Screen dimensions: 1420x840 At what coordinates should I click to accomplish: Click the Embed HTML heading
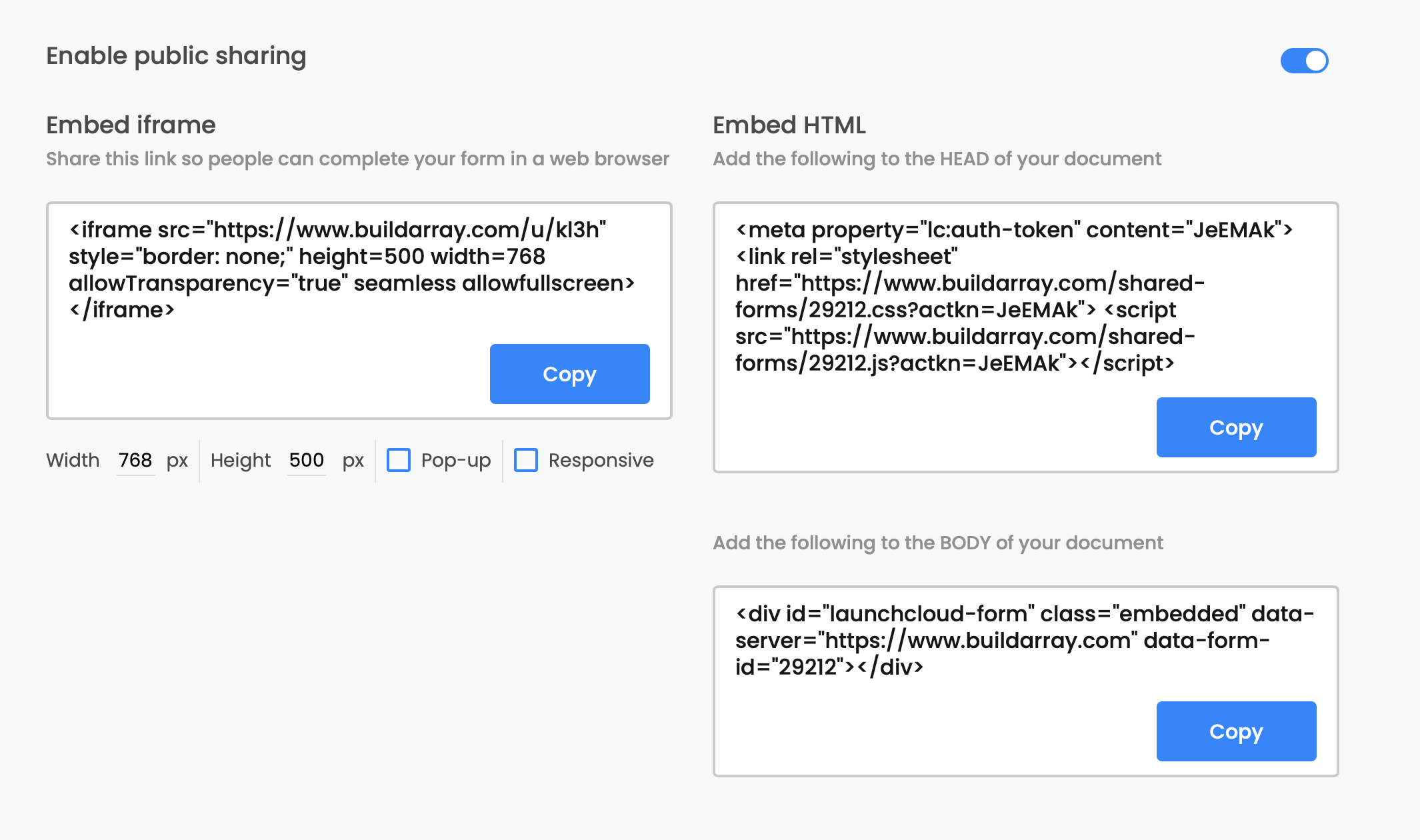coord(789,125)
